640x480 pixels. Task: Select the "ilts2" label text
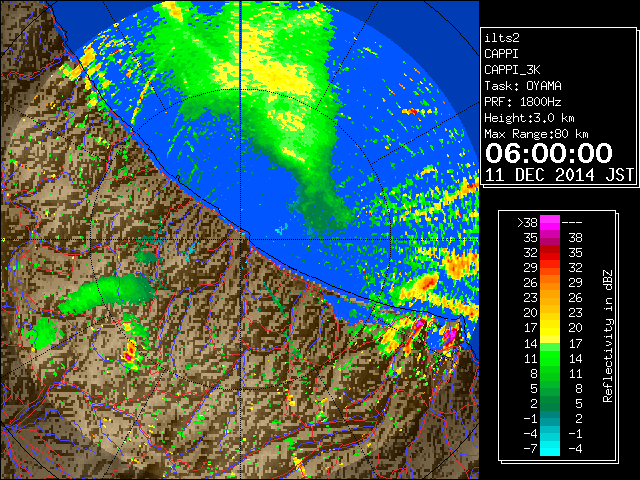tap(502, 38)
